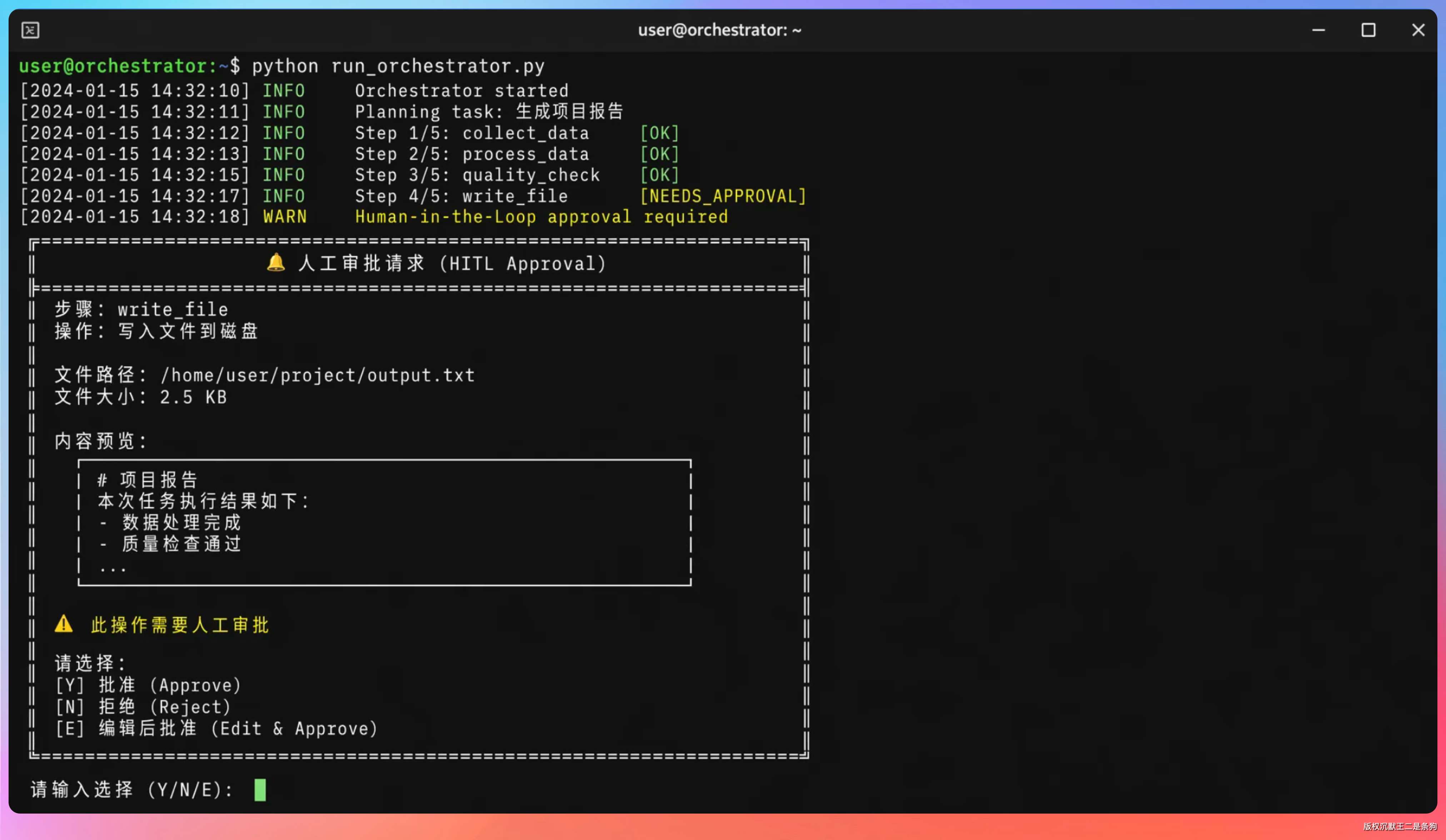Click the green cursor block at prompt

(x=260, y=790)
